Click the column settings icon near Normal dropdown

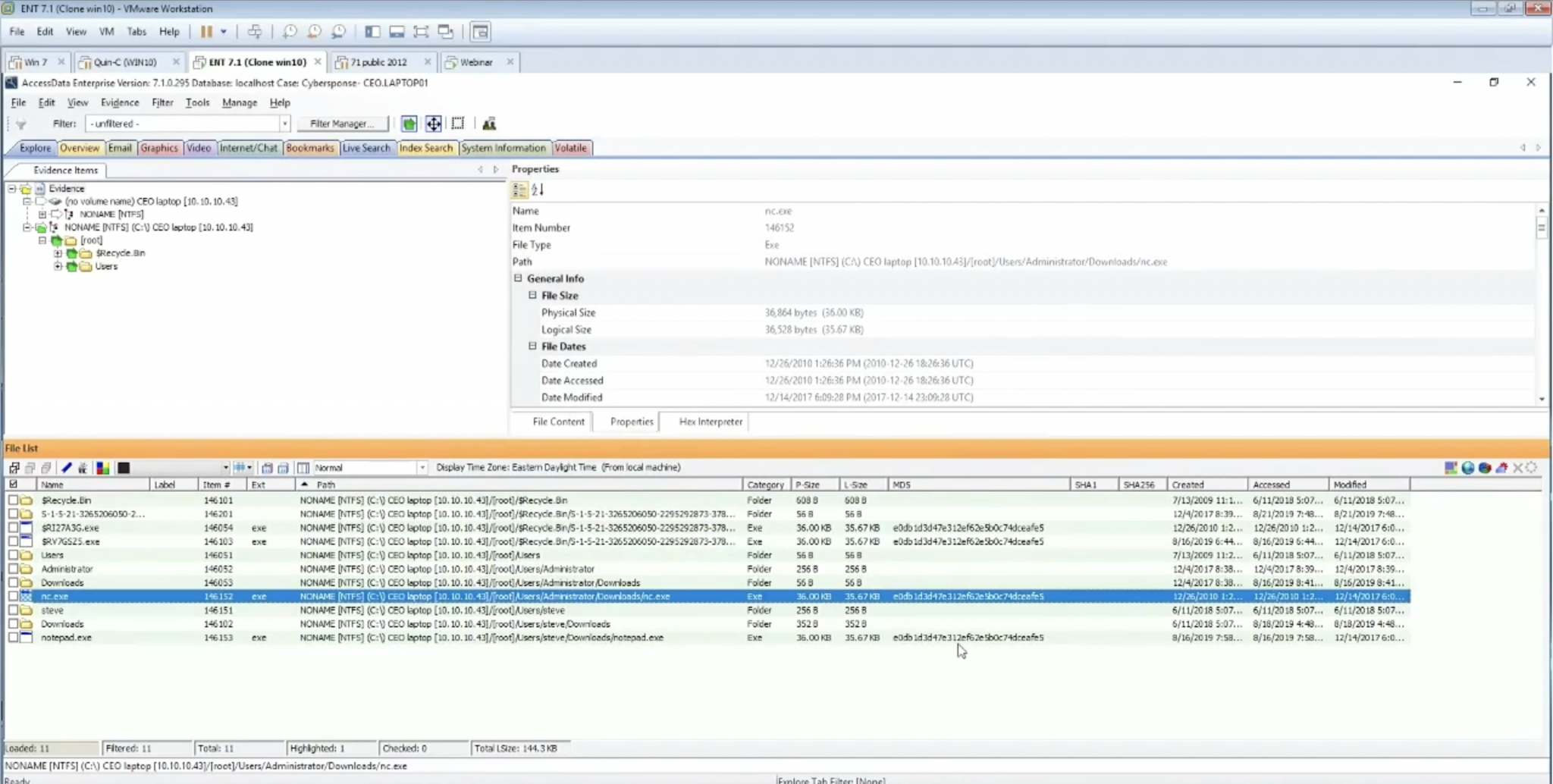303,467
